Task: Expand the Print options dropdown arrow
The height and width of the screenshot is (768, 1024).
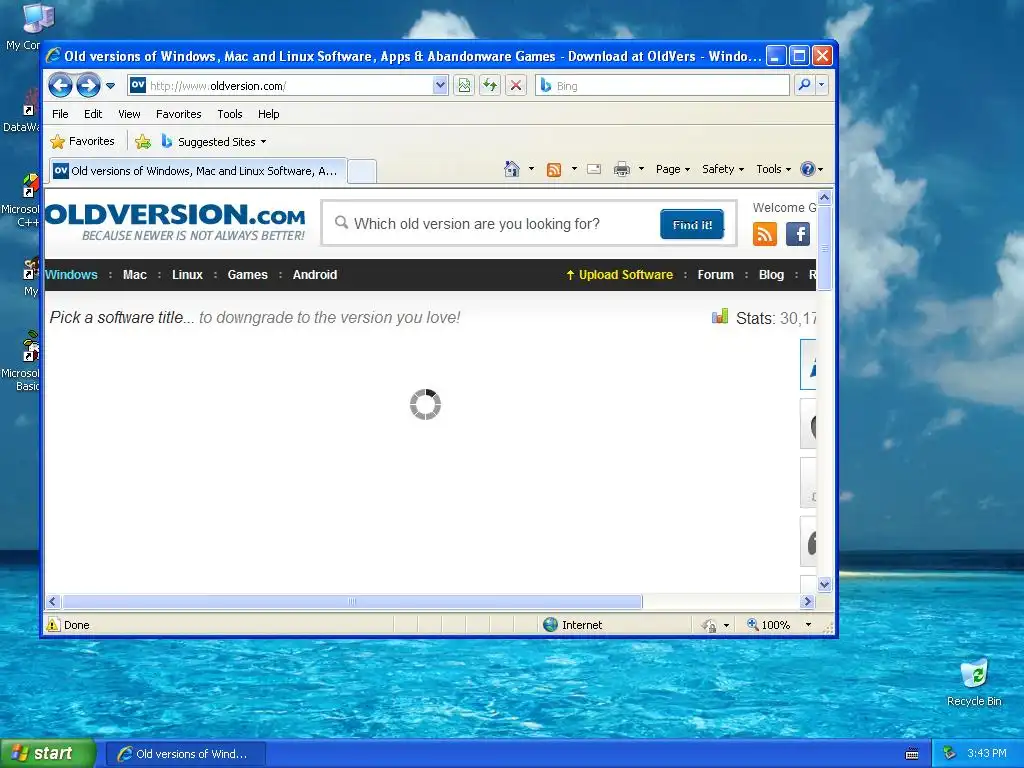Action: [641, 169]
